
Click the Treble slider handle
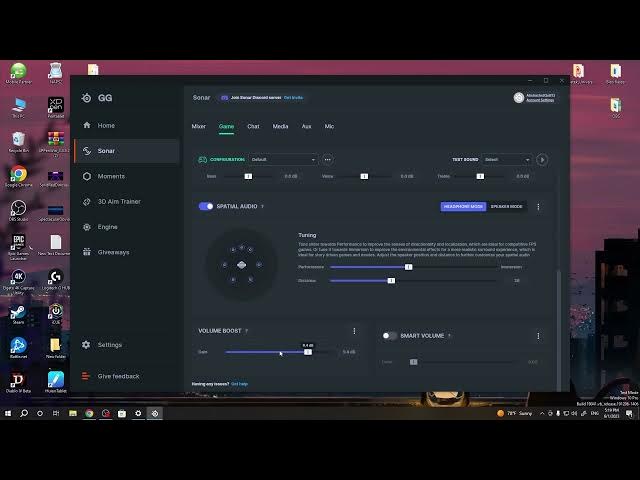[x=480, y=176]
